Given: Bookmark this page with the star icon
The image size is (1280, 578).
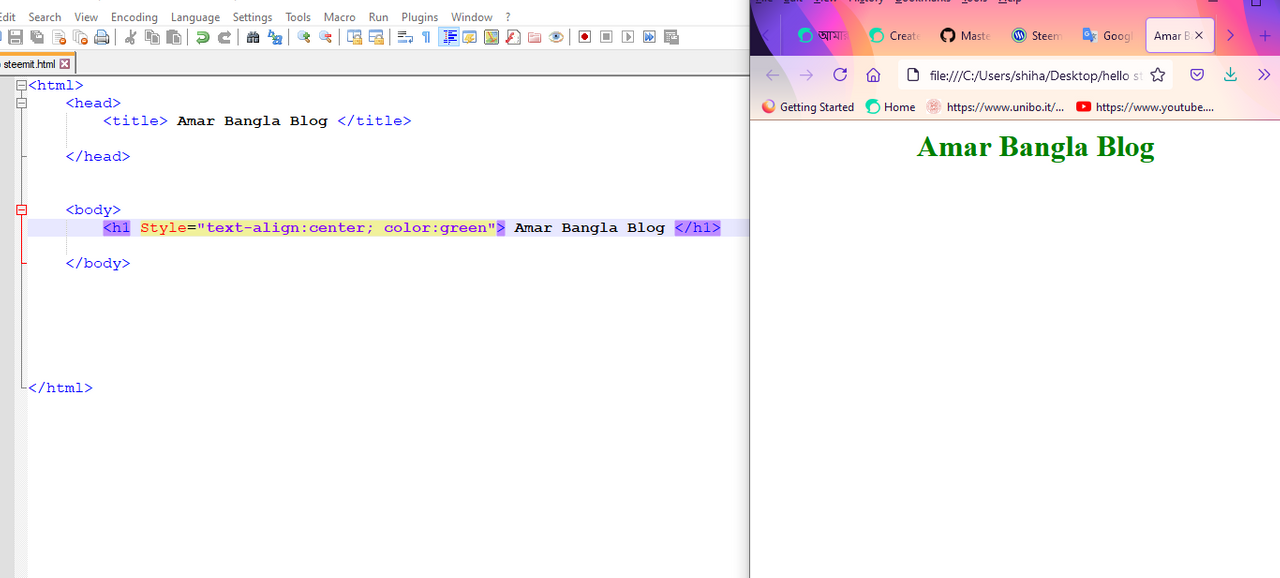Looking at the screenshot, I should pyautogui.click(x=1157, y=75).
